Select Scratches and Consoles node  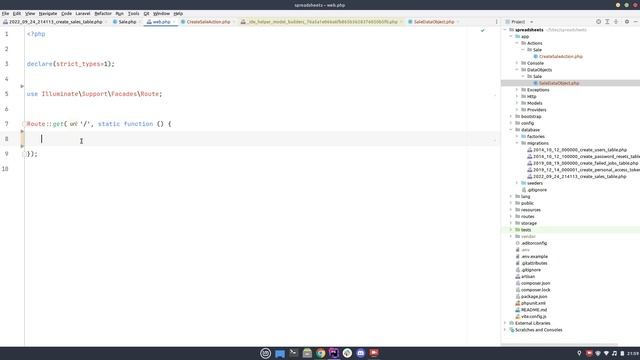[x=538, y=329]
